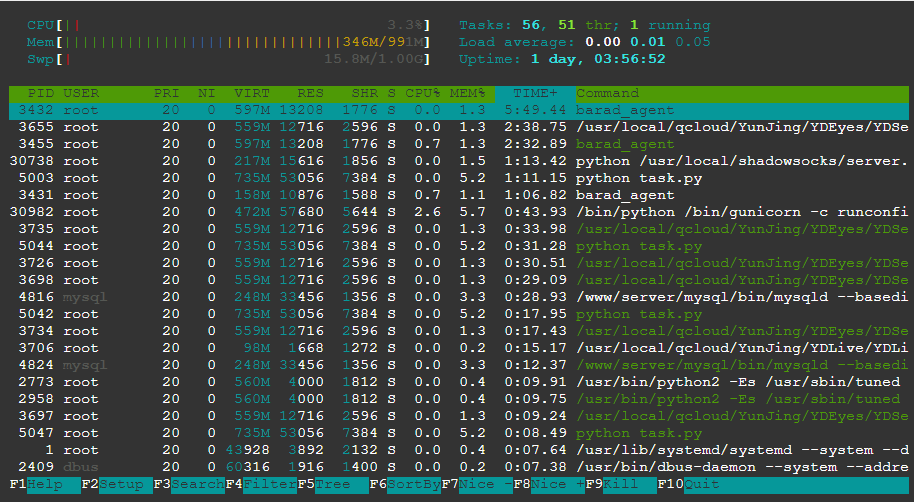Viewport: 914px width, 502px height.
Task: Select process row PID 3697
Action: pyautogui.click(x=459, y=416)
